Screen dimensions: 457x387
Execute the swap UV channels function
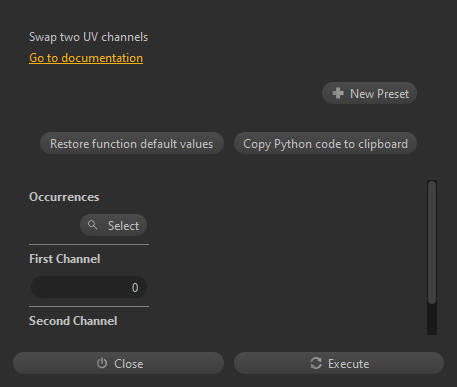pos(339,363)
